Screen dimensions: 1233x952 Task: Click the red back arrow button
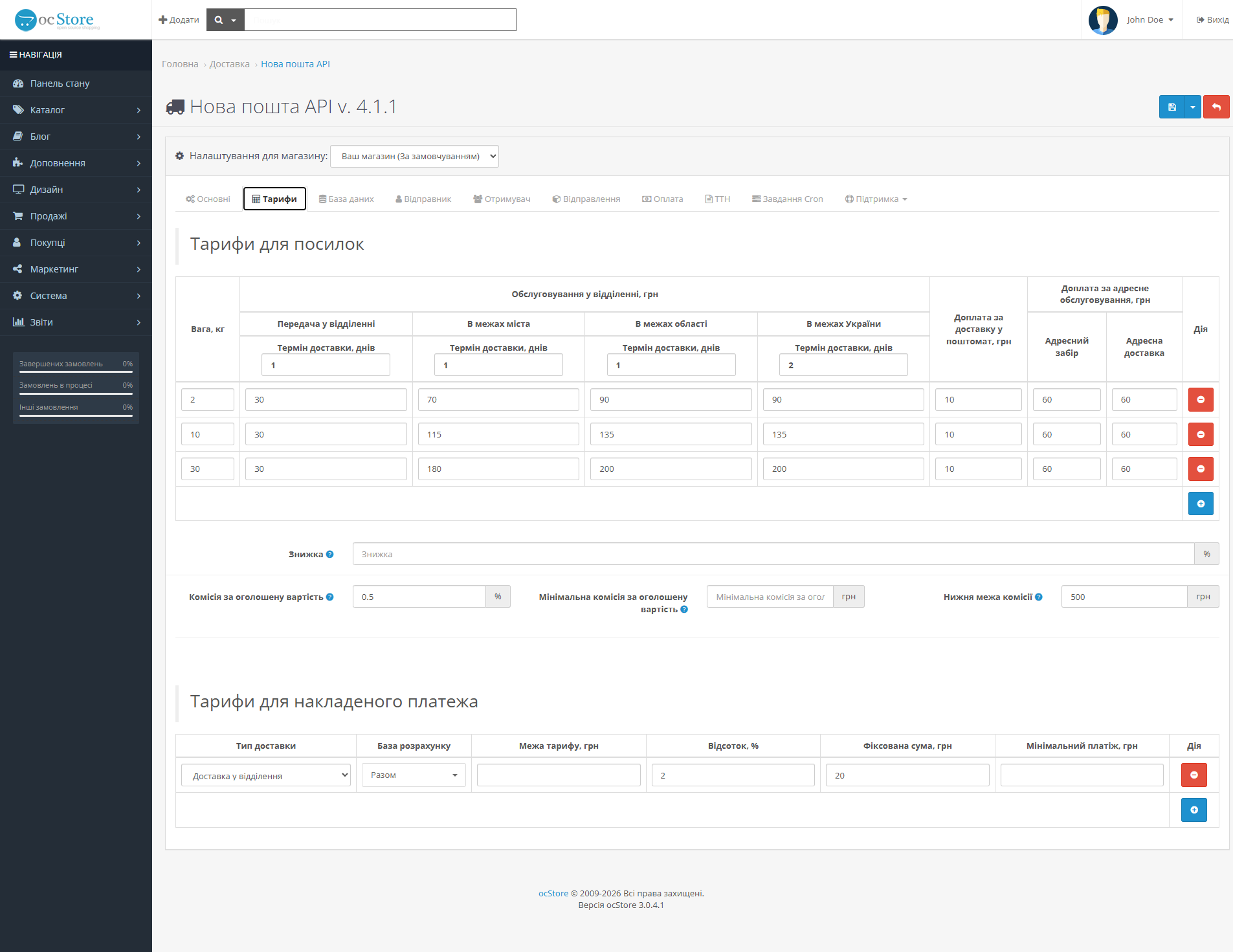pos(1216,107)
